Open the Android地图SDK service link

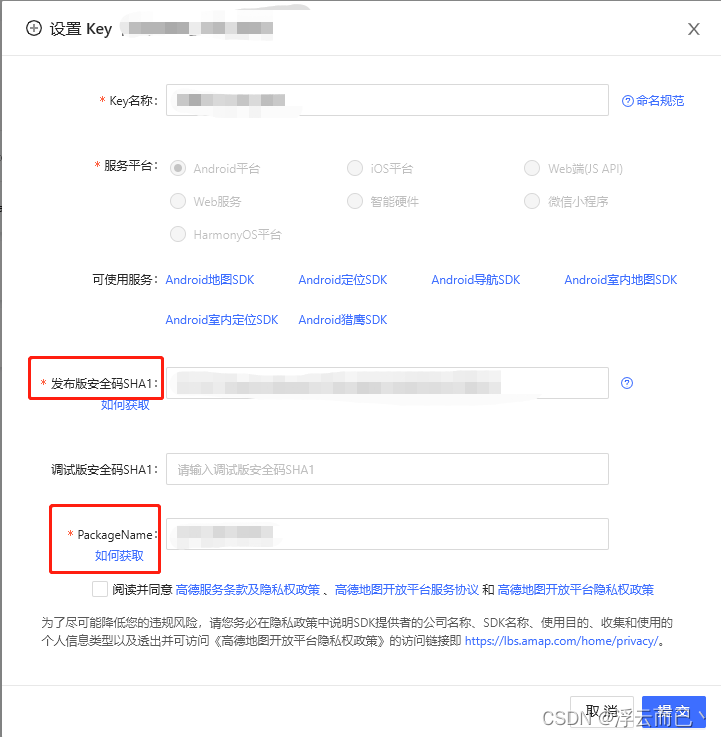[210, 280]
